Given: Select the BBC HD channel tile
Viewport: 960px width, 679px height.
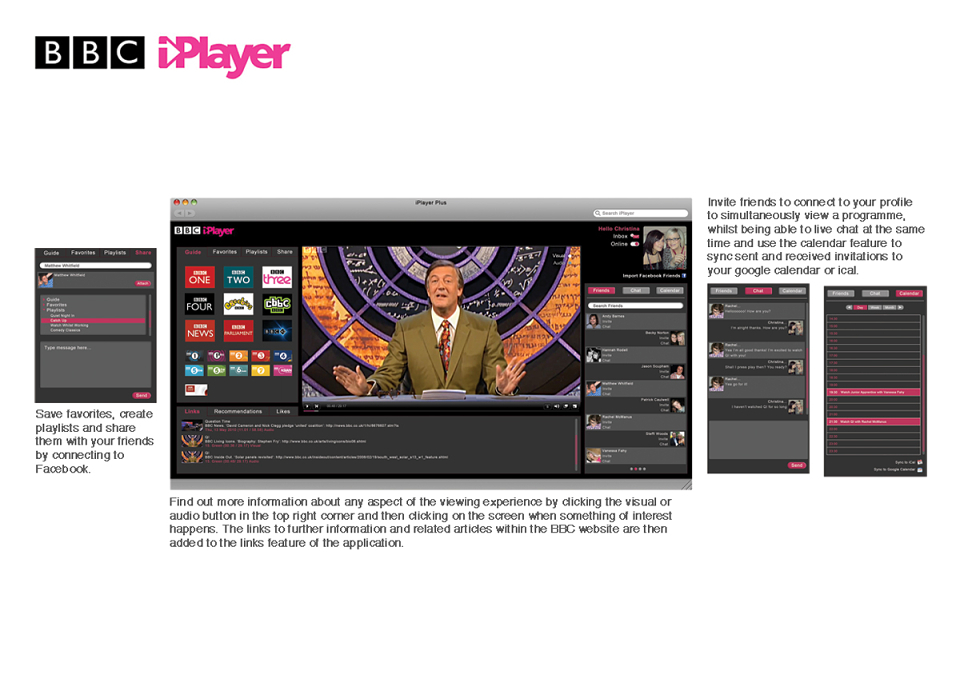Looking at the screenshot, I should (277, 331).
